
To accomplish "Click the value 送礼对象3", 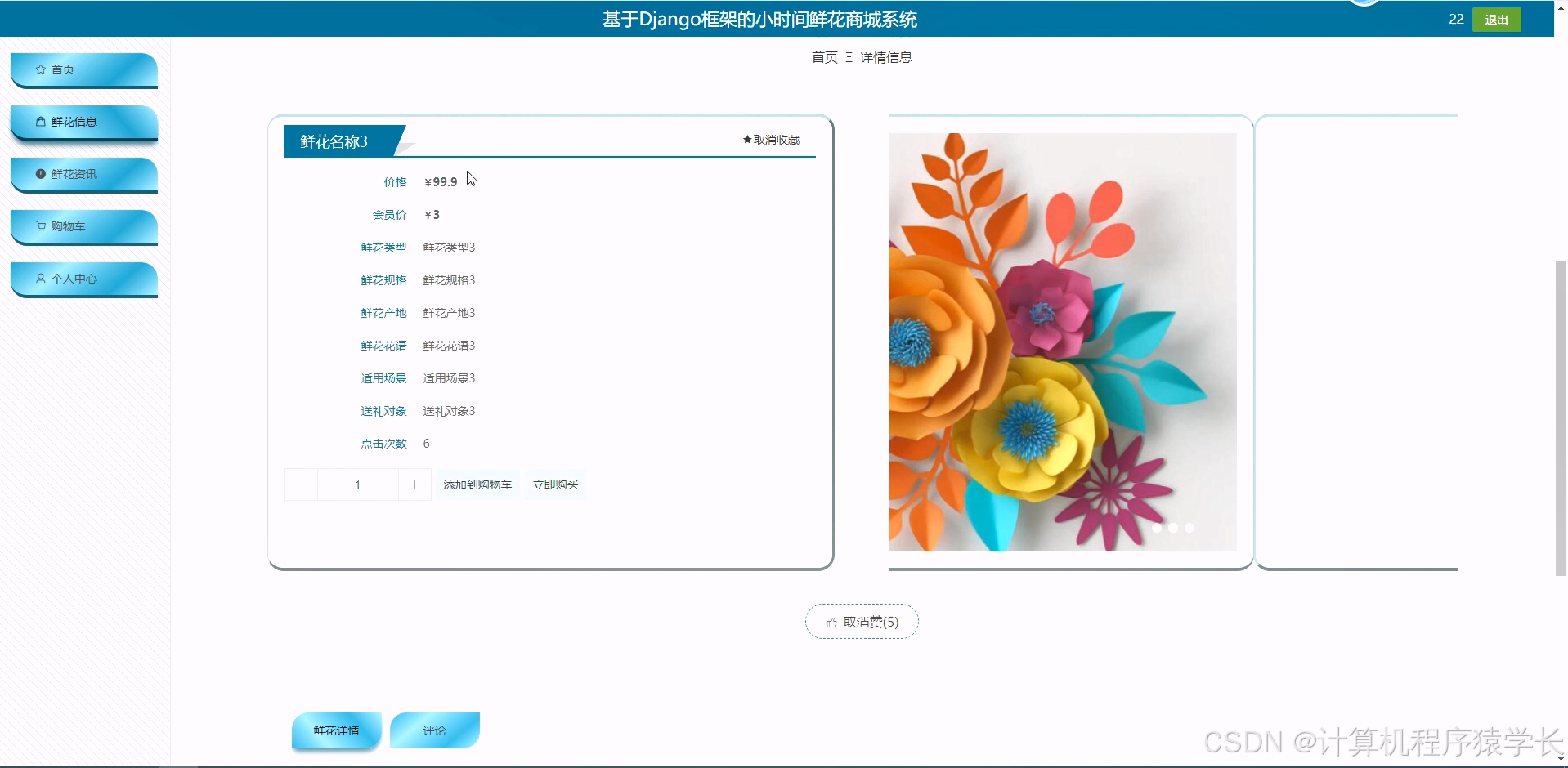I will [x=449, y=411].
